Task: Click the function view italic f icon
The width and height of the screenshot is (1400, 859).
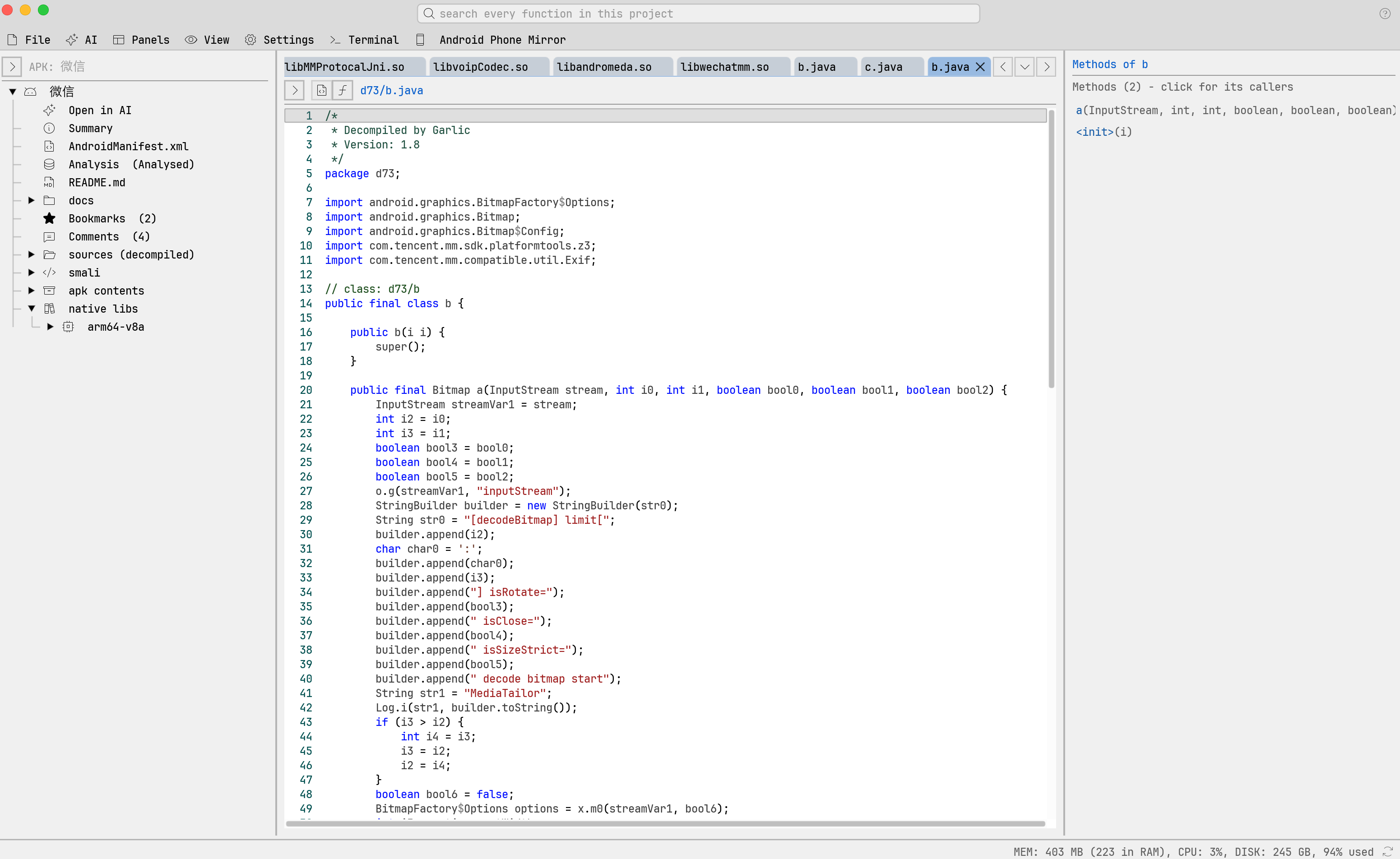Action: [343, 90]
